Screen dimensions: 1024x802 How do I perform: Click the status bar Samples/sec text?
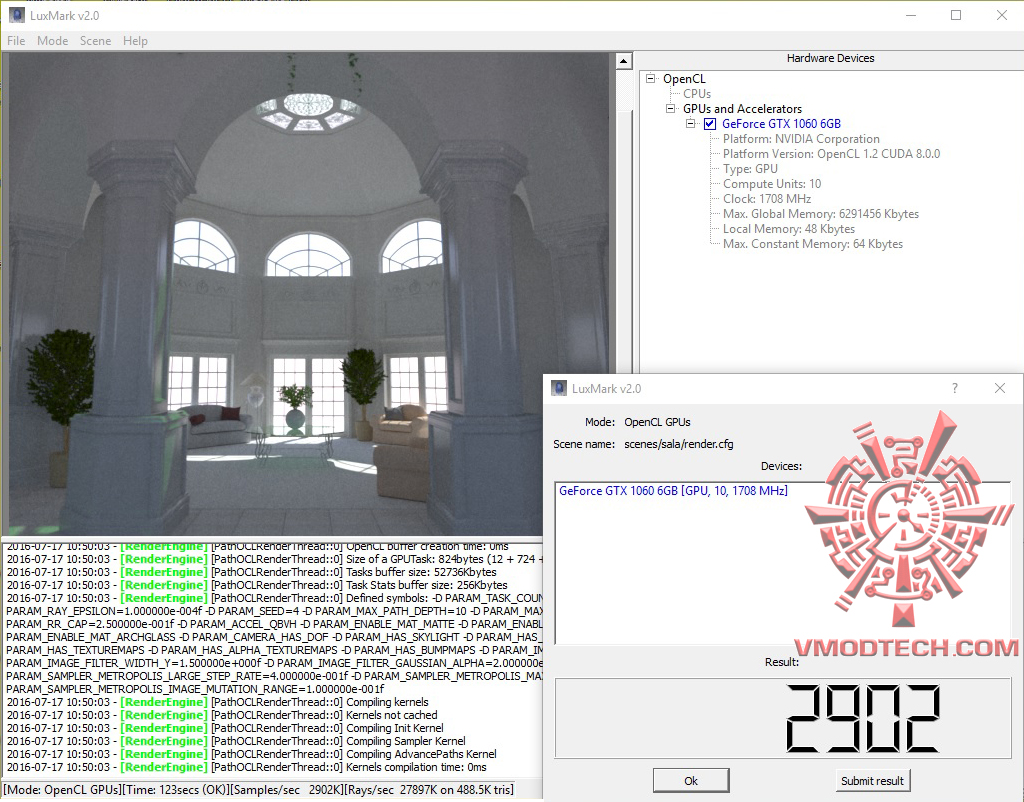[286, 790]
